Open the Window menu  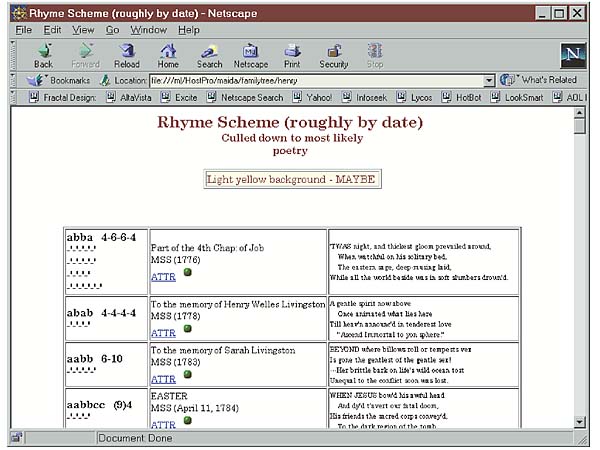[148, 30]
